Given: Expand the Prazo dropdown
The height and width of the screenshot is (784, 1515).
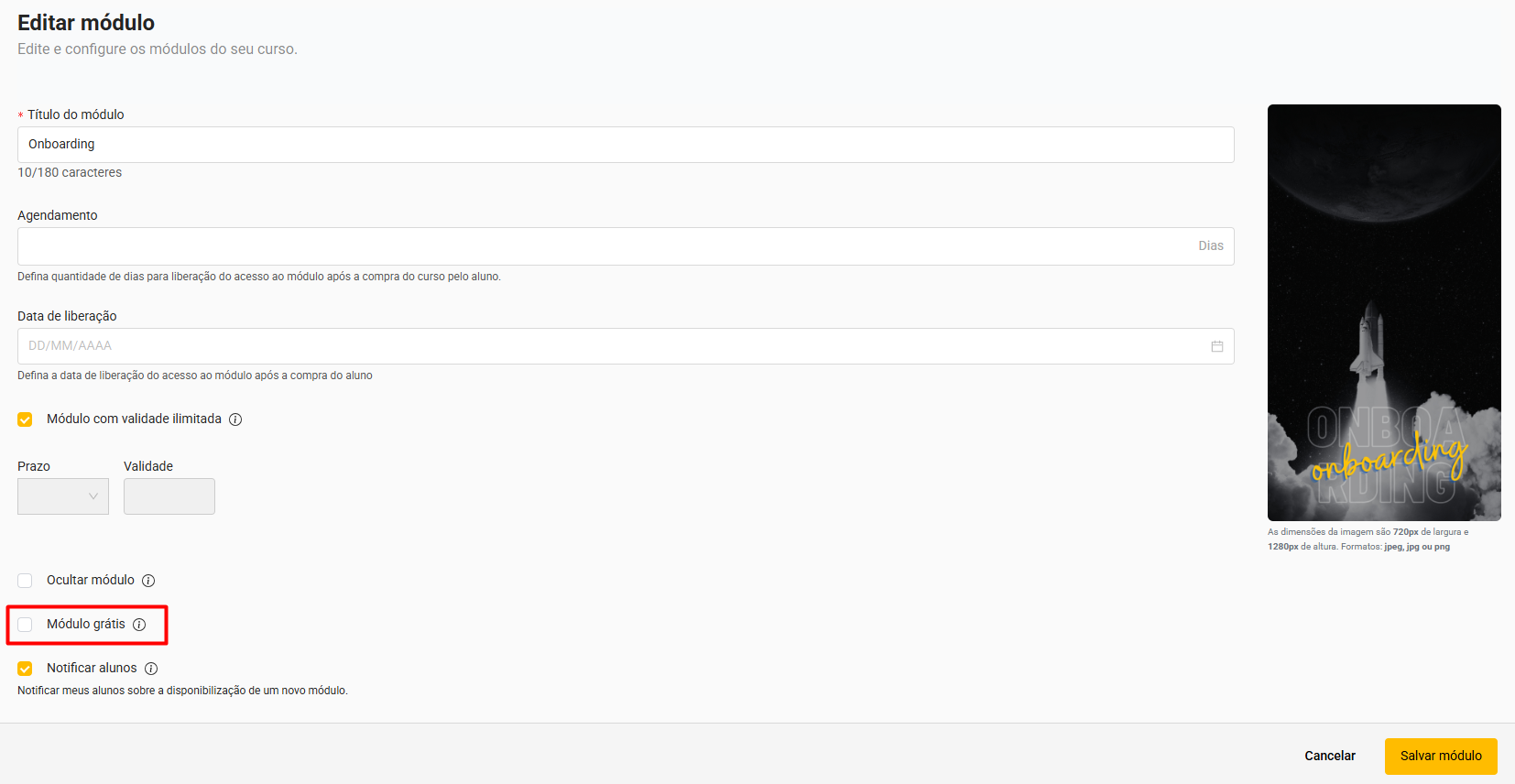Looking at the screenshot, I should pos(63,496).
